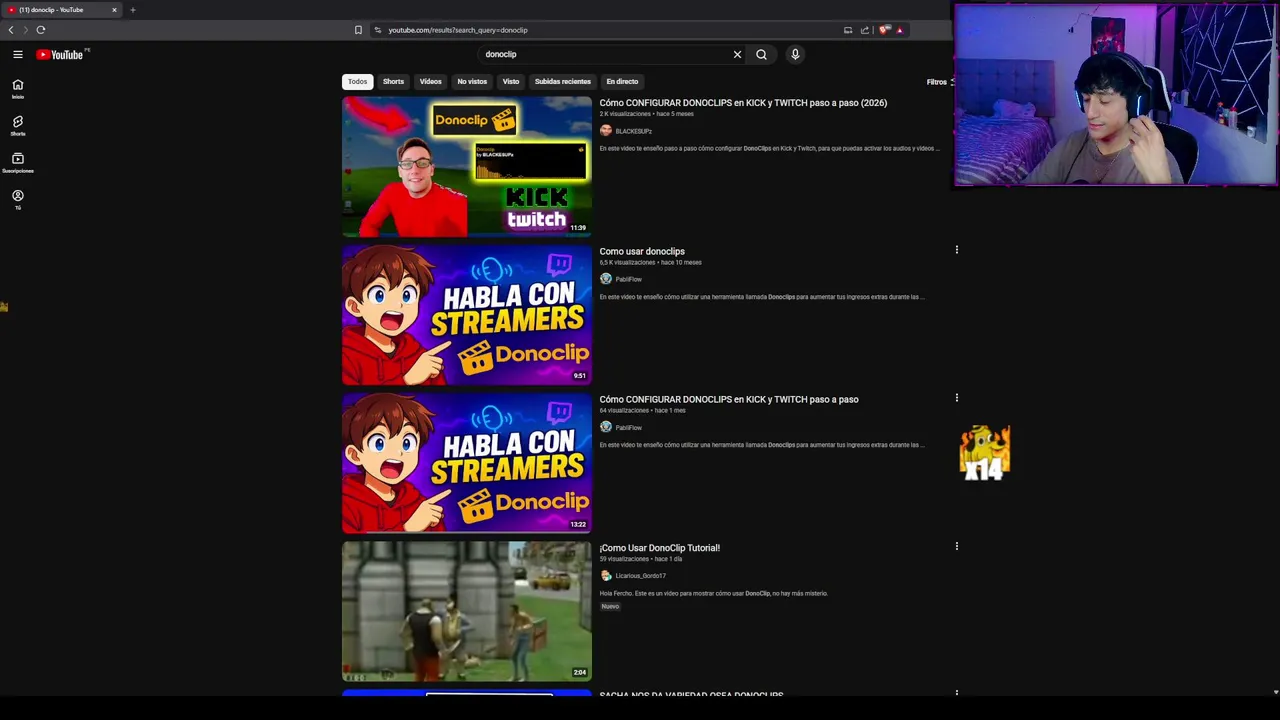Open the Filtros dropdown
The width and height of the screenshot is (1280, 720).
(938, 82)
